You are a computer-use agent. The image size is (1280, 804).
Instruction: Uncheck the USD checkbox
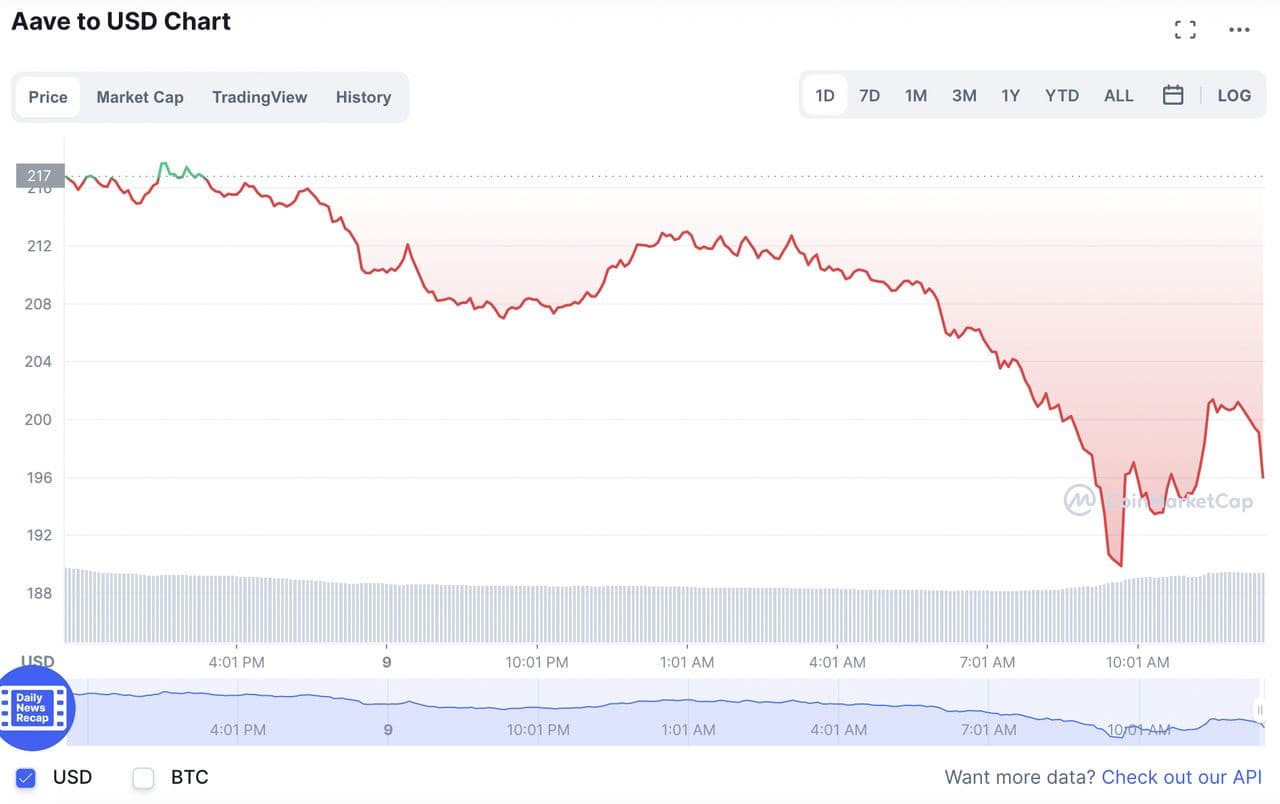(x=26, y=777)
